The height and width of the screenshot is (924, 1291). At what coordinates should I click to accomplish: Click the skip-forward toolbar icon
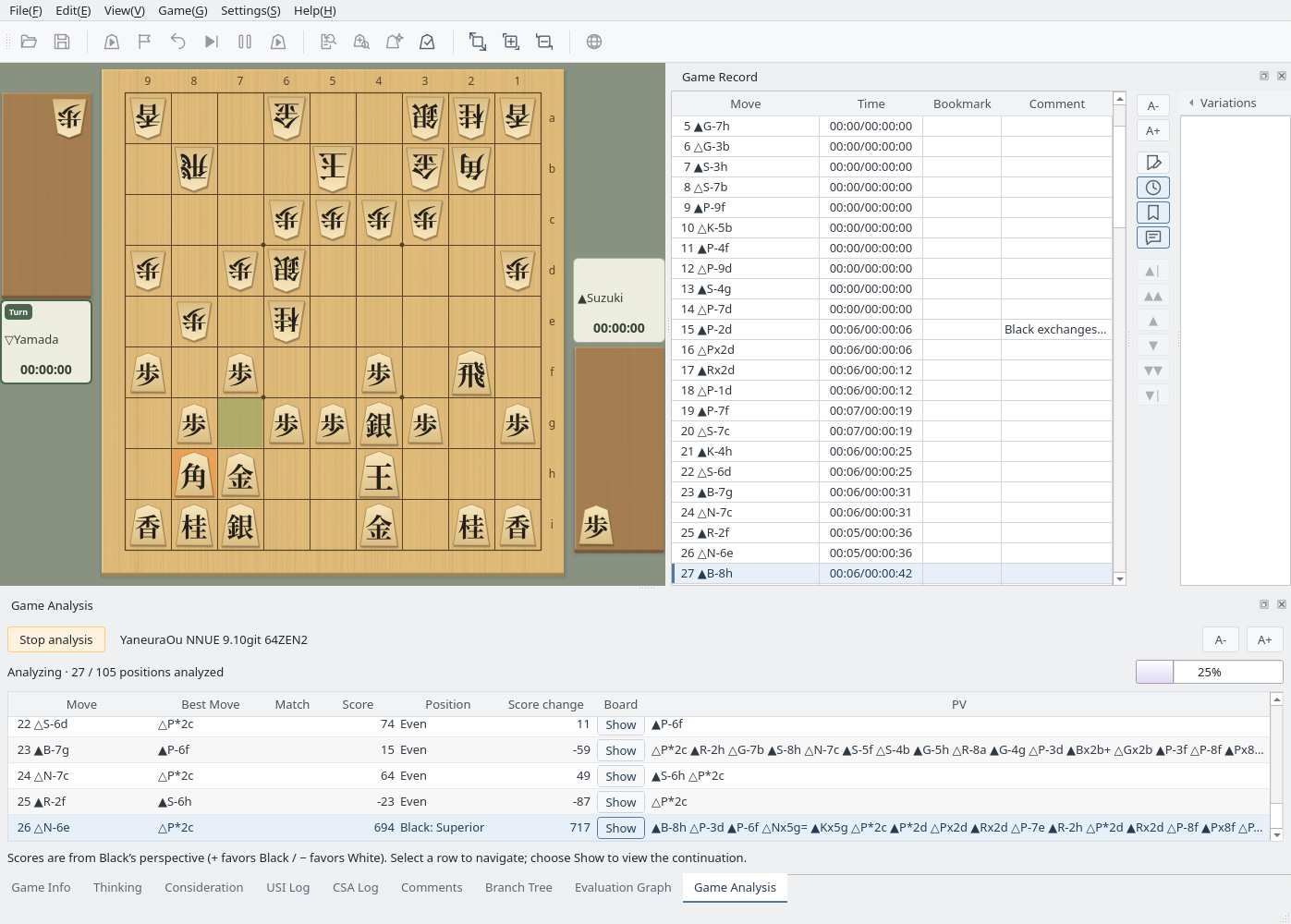click(x=212, y=42)
